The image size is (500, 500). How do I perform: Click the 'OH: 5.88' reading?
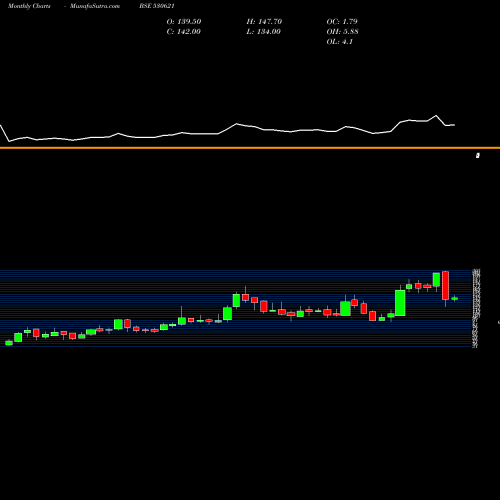pos(343,32)
